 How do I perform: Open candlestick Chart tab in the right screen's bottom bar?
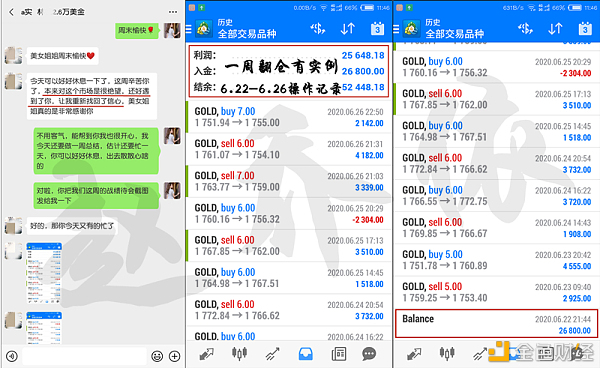click(x=447, y=353)
